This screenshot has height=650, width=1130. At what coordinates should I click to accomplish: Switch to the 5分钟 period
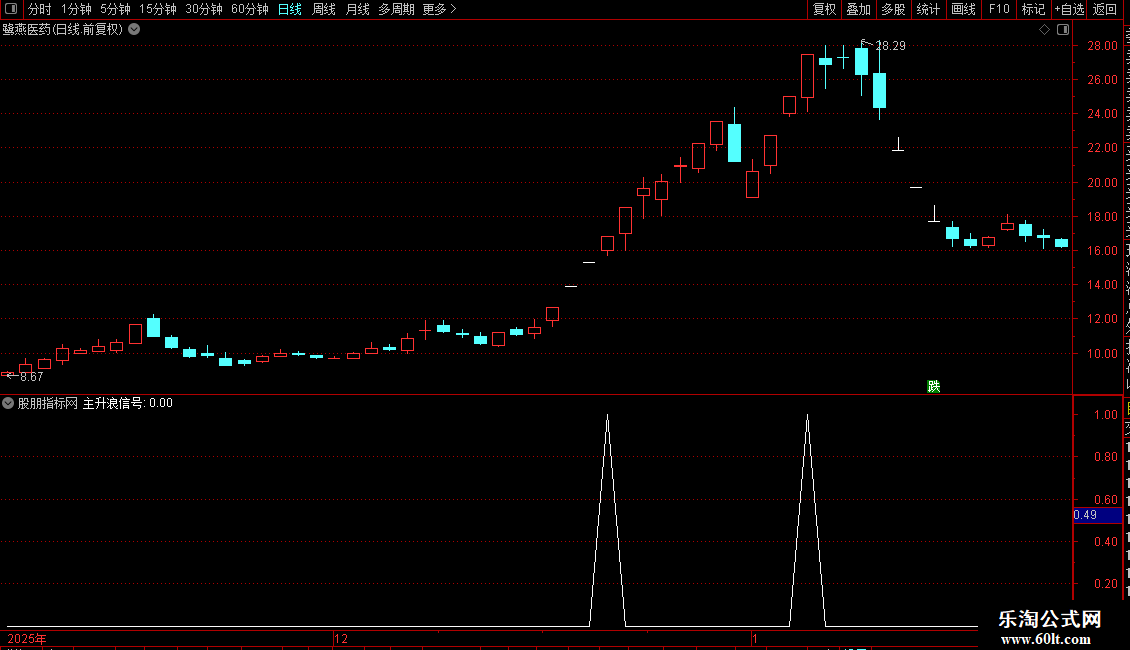115,9
